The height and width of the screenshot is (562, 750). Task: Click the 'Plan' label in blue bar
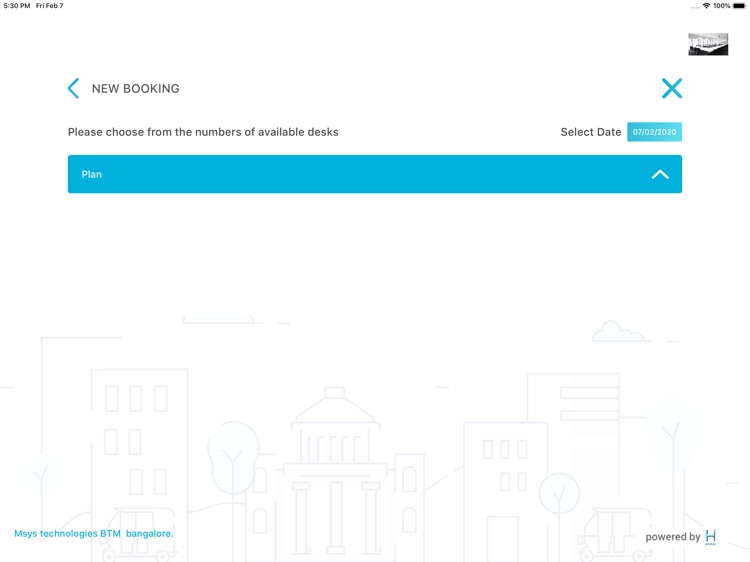(x=91, y=174)
